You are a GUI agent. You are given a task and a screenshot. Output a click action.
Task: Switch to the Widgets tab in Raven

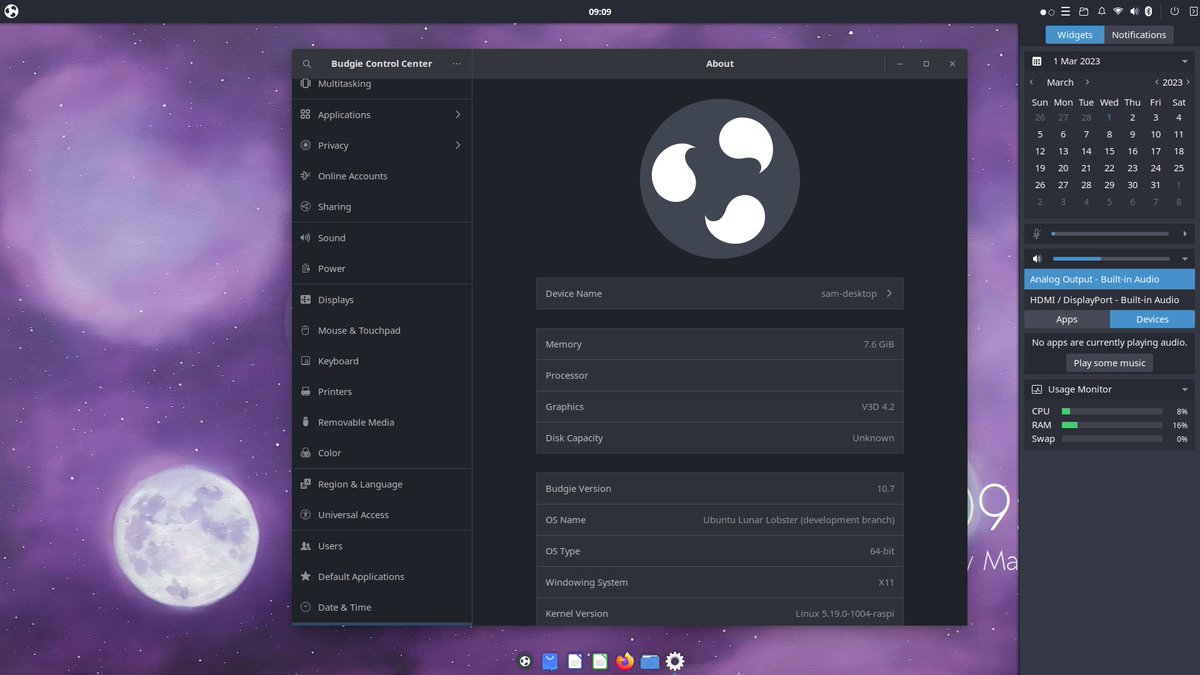pos(1075,34)
